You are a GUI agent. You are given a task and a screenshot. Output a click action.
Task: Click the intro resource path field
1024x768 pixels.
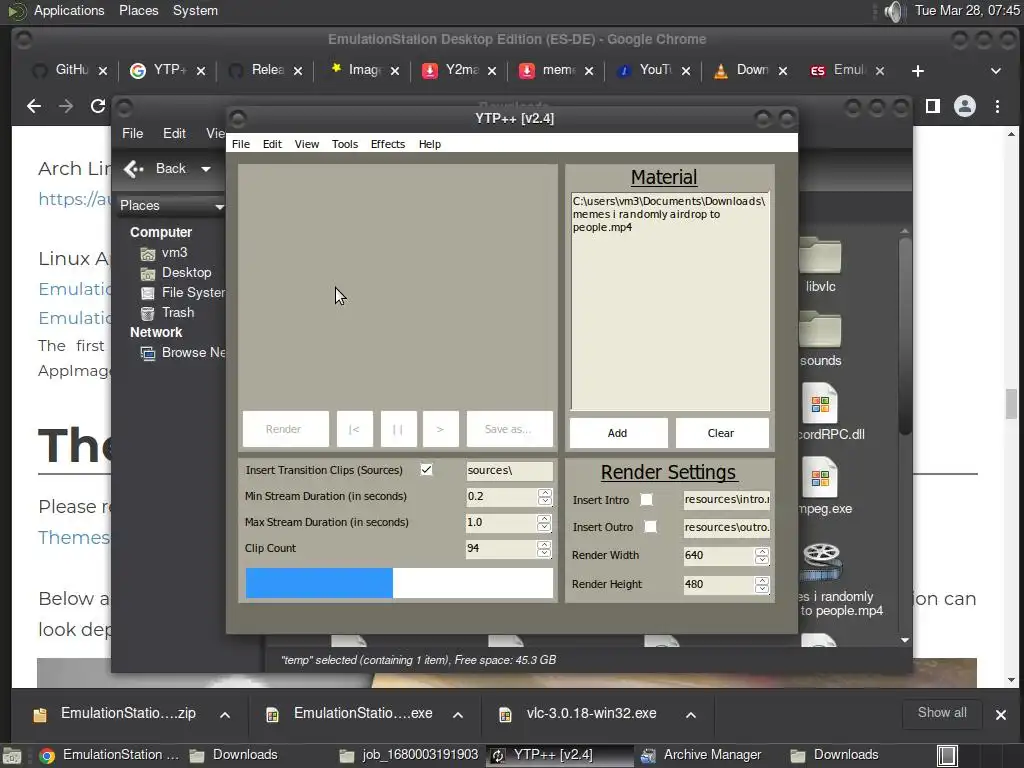(727, 500)
